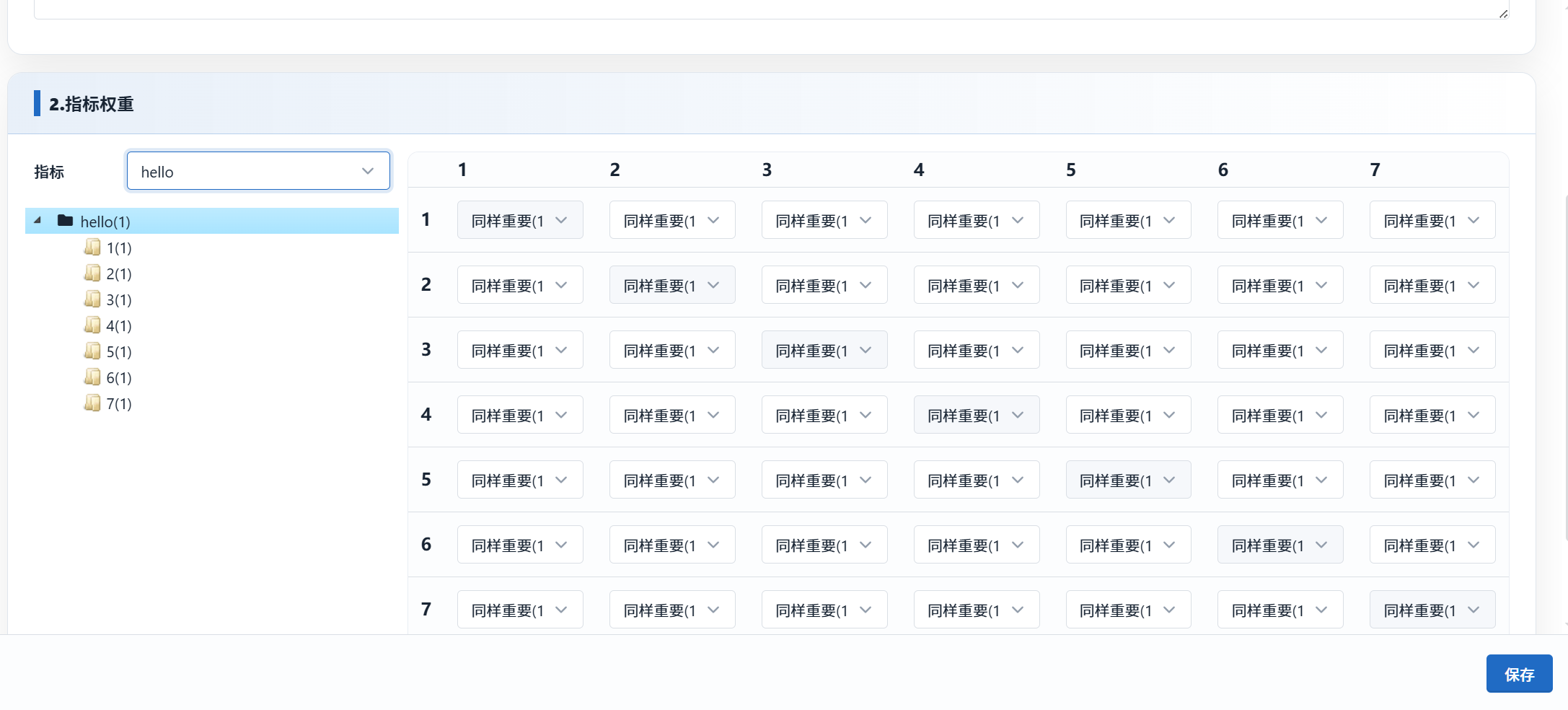Click the file icon next to 6(1)

click(92, 377)
